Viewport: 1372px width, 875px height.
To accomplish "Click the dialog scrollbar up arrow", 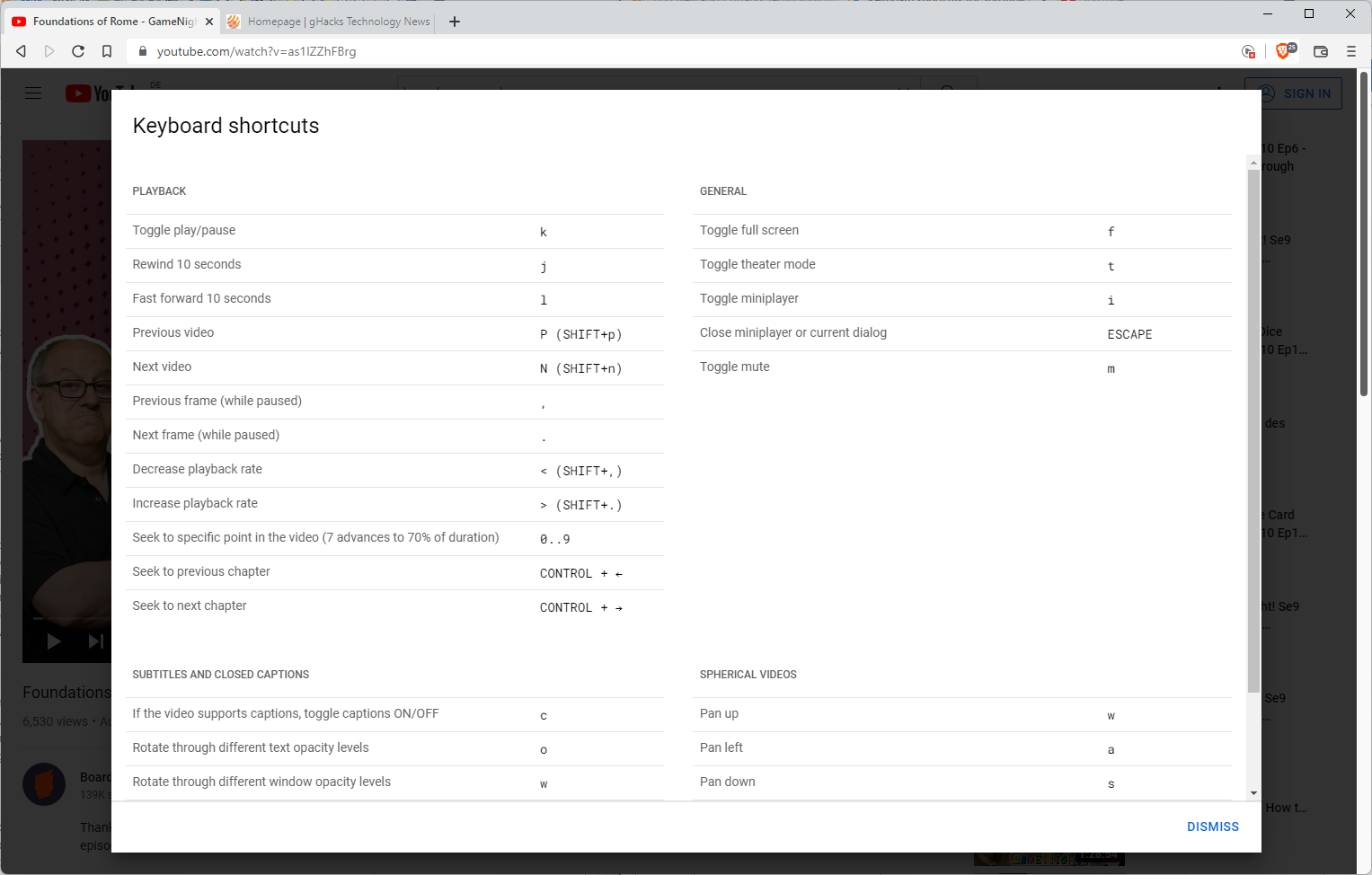I will click(x=1253, y=163).
